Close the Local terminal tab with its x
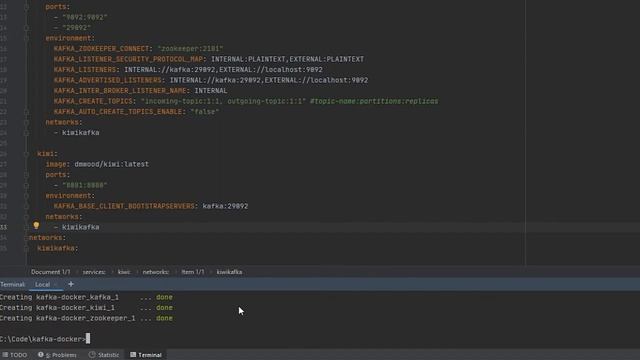640x360 pixels. pyautogui.click(x=56, y=284)
